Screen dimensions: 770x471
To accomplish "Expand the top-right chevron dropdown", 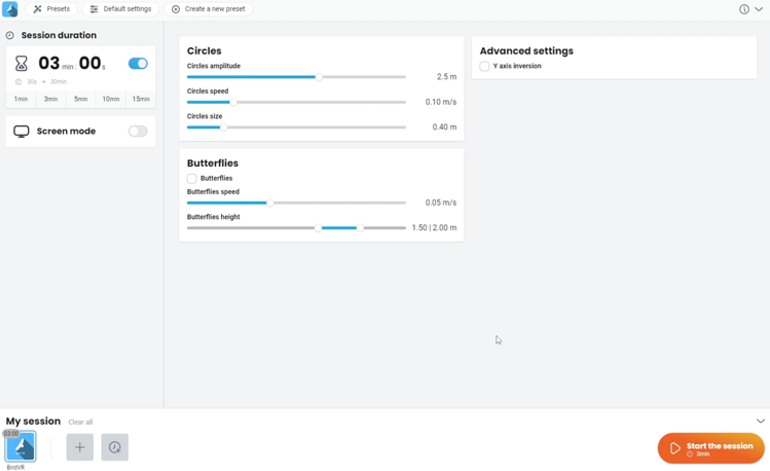I will point(758,9).
